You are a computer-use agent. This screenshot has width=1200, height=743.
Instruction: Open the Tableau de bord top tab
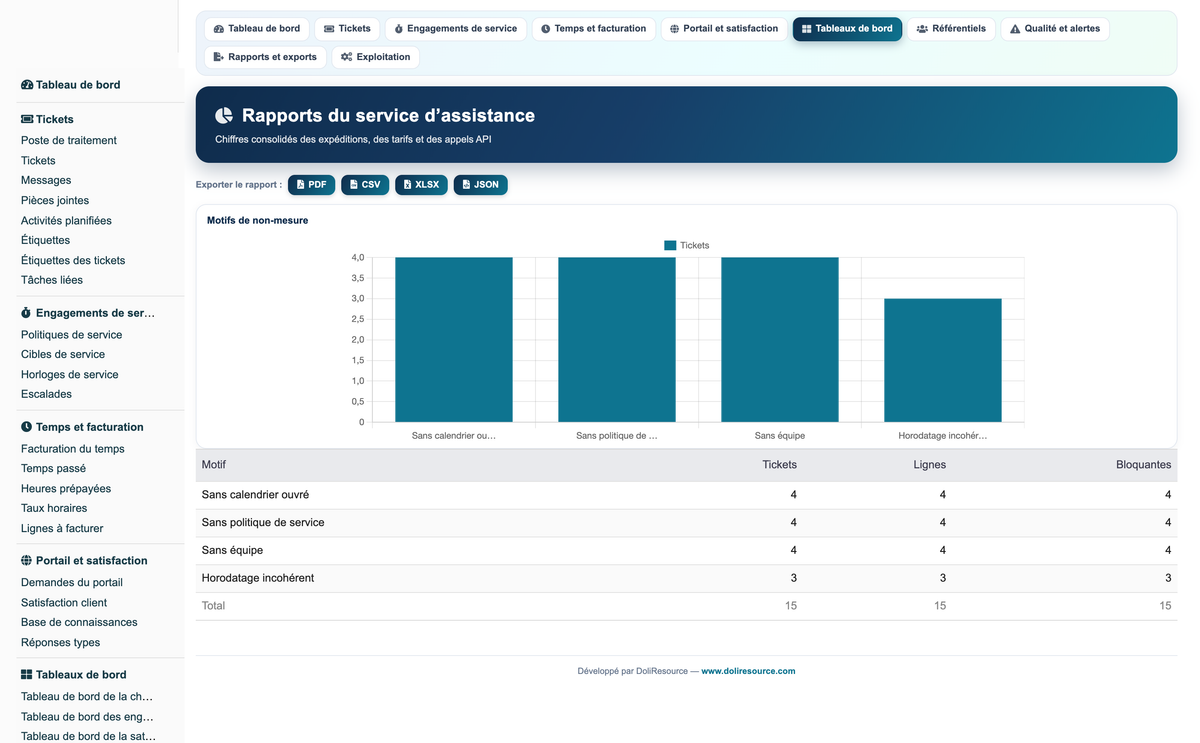[257, 29]
